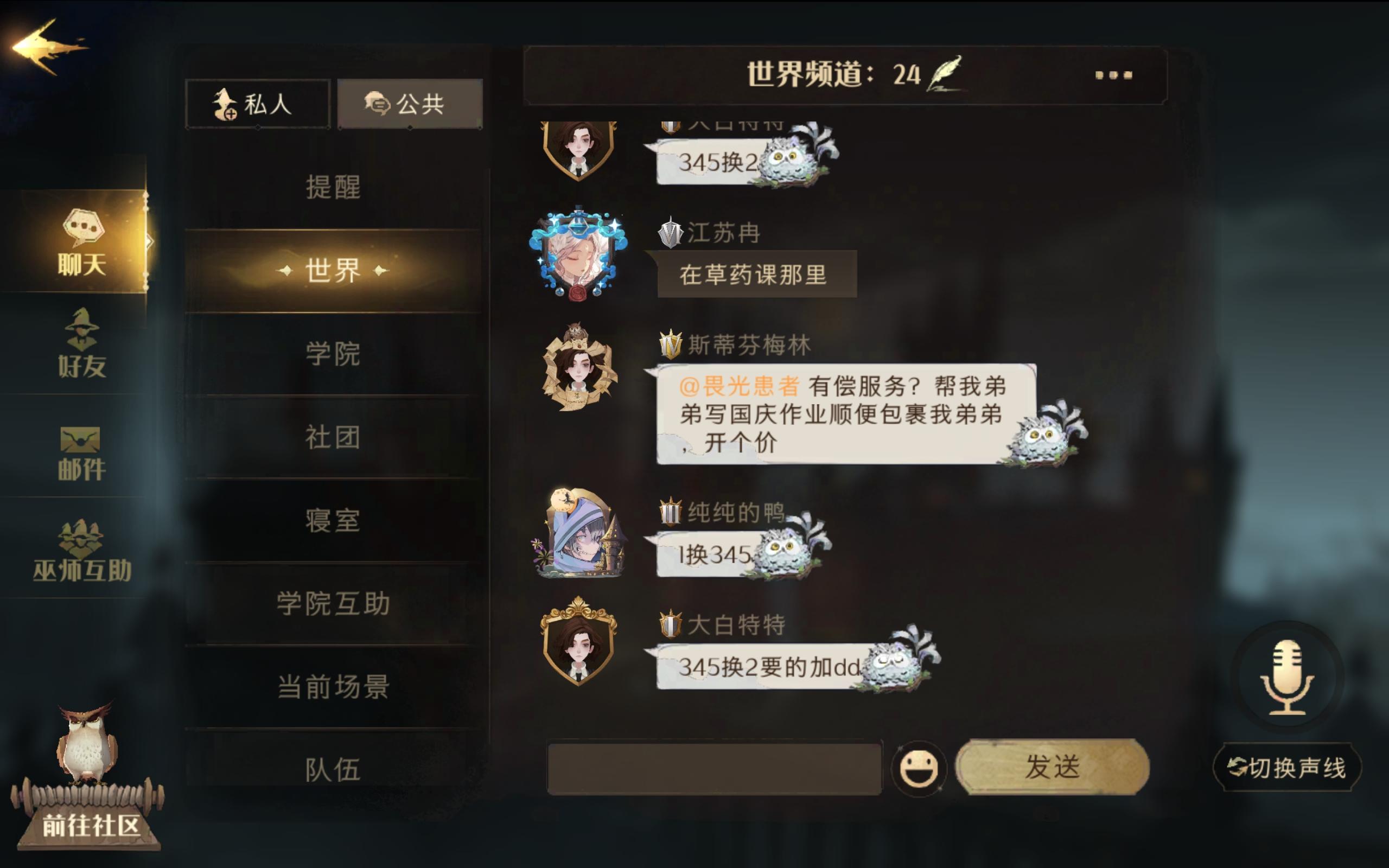Edit world channel number with quill icon
The width and height of the screenshot is (1389, 868).
click(x=945, y=73)
